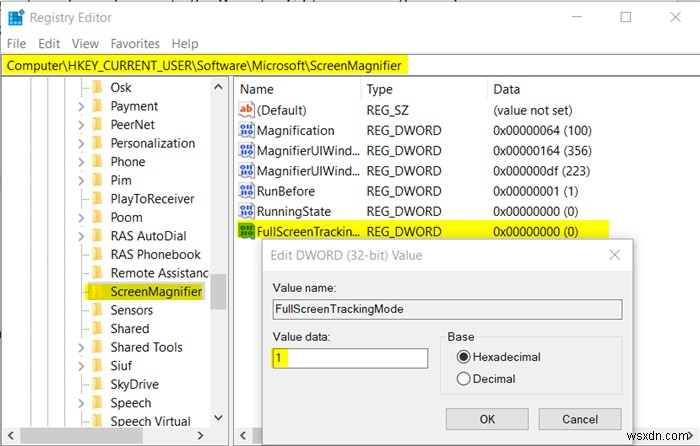The height and width of the screenshot is (446, 700).
Task: Click the PlayToReceiver folder icon
Action: tap(97, 198)
